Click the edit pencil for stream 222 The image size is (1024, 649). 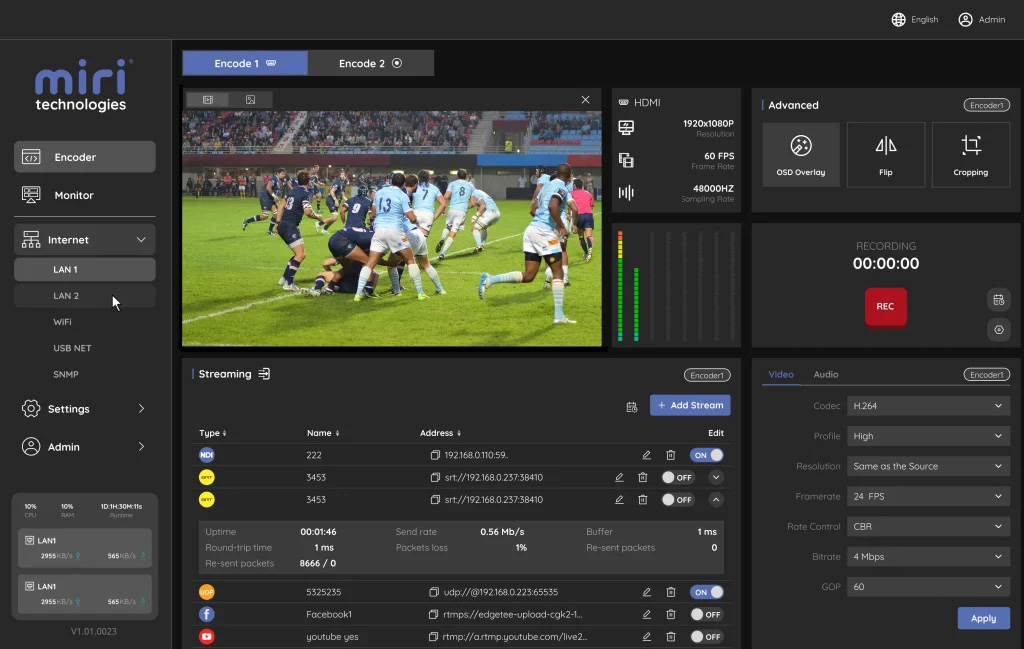point(647,455)
